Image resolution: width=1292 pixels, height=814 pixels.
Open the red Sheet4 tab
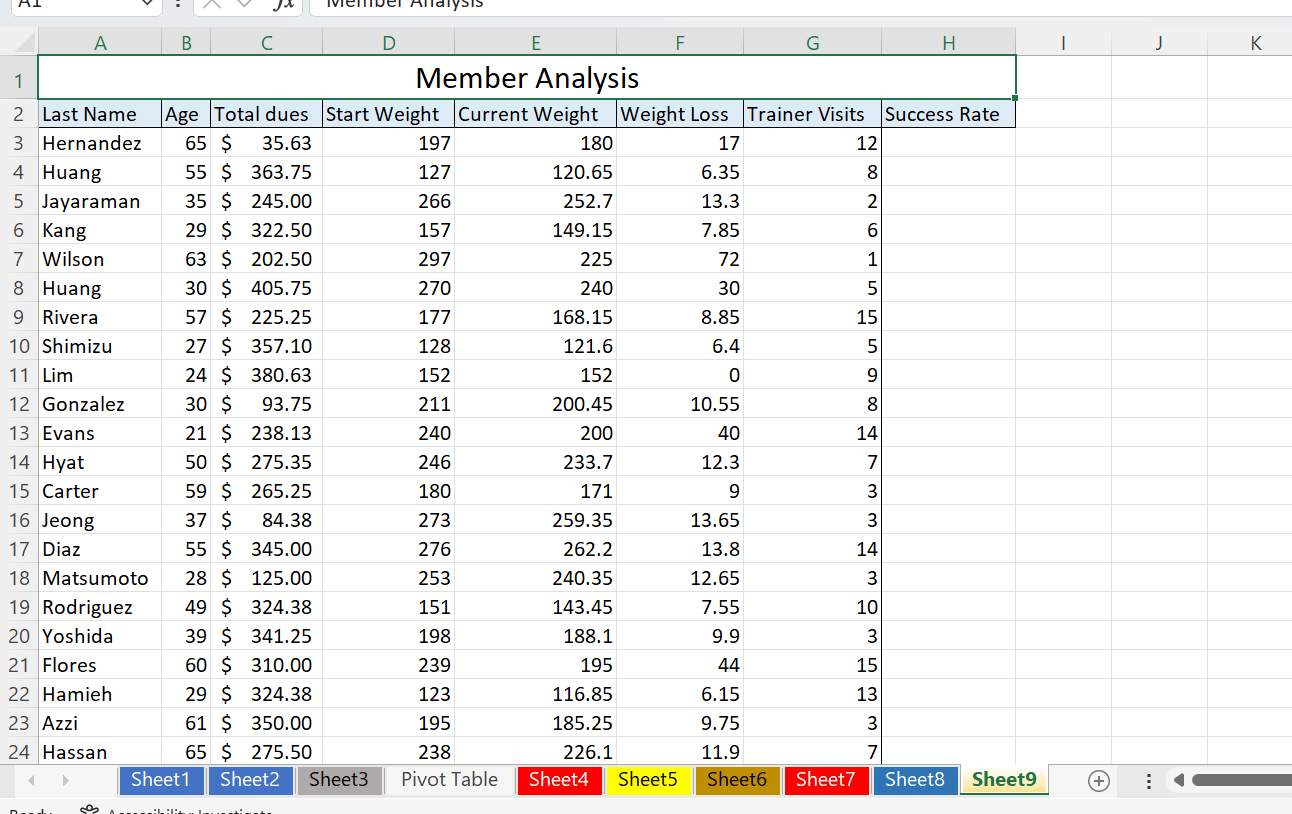click(559, 780)
